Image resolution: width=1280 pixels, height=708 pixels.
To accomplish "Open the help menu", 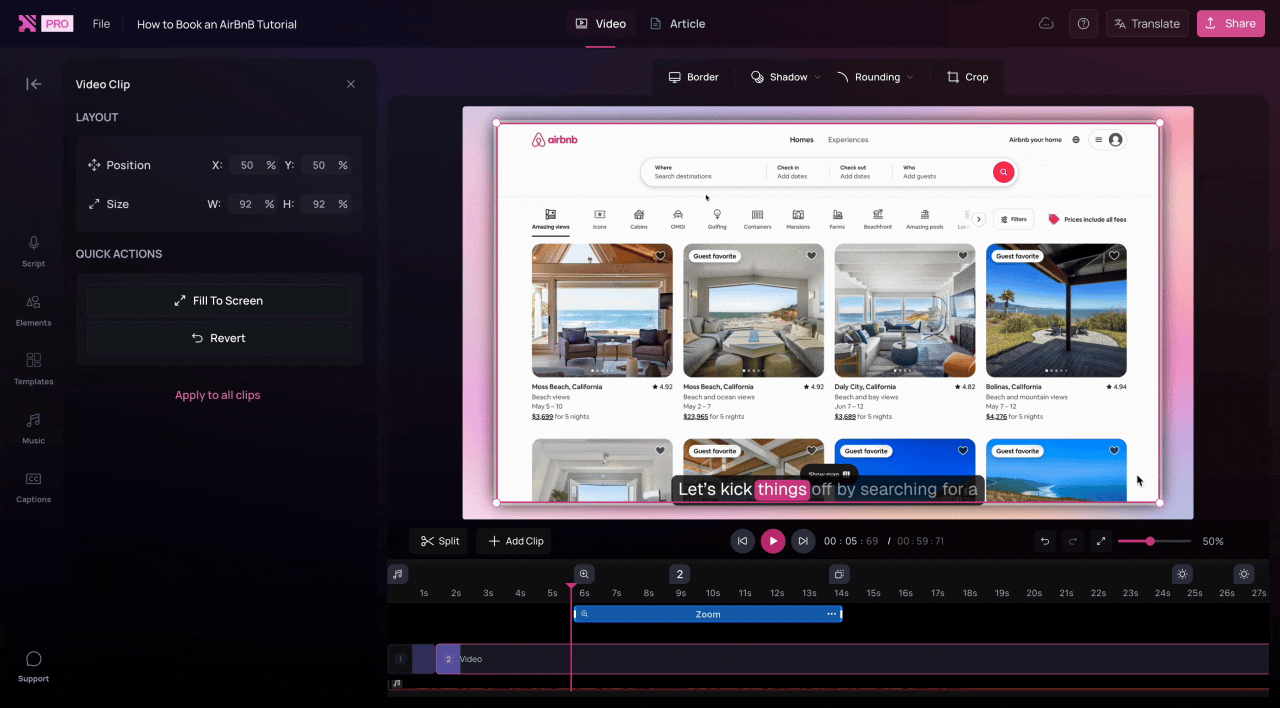I will click(x=1083, y=22).
